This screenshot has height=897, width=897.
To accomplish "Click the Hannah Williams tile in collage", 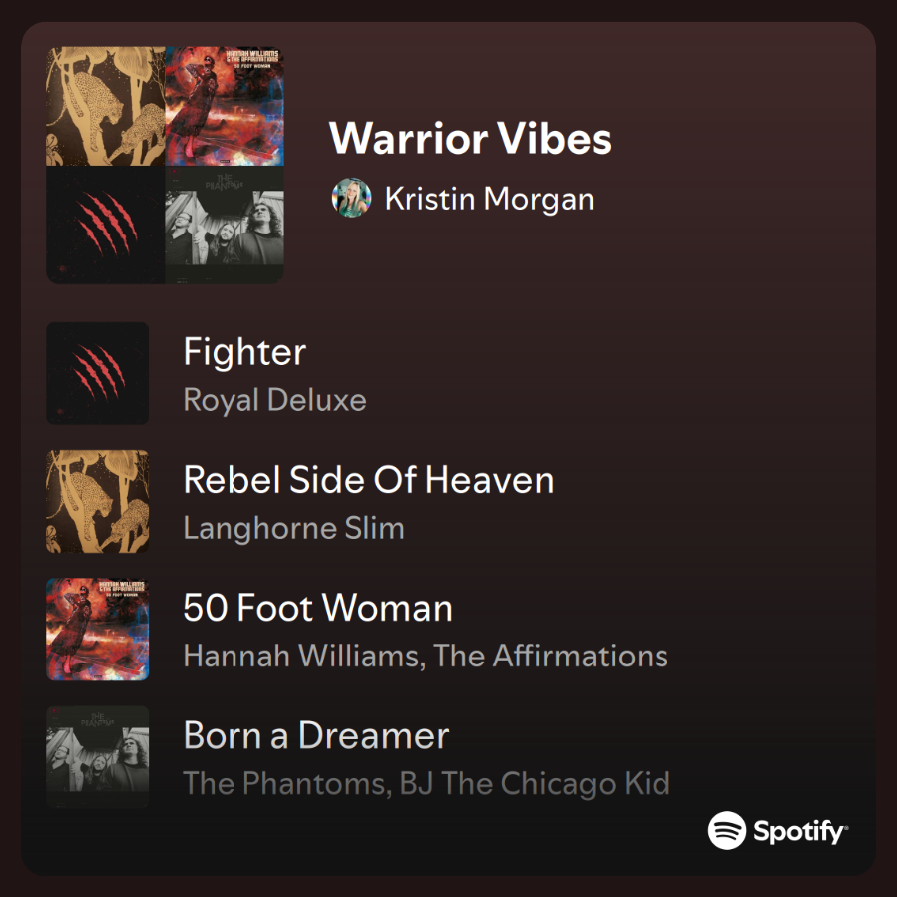I will pyautogui.click(x=224, y=106).
